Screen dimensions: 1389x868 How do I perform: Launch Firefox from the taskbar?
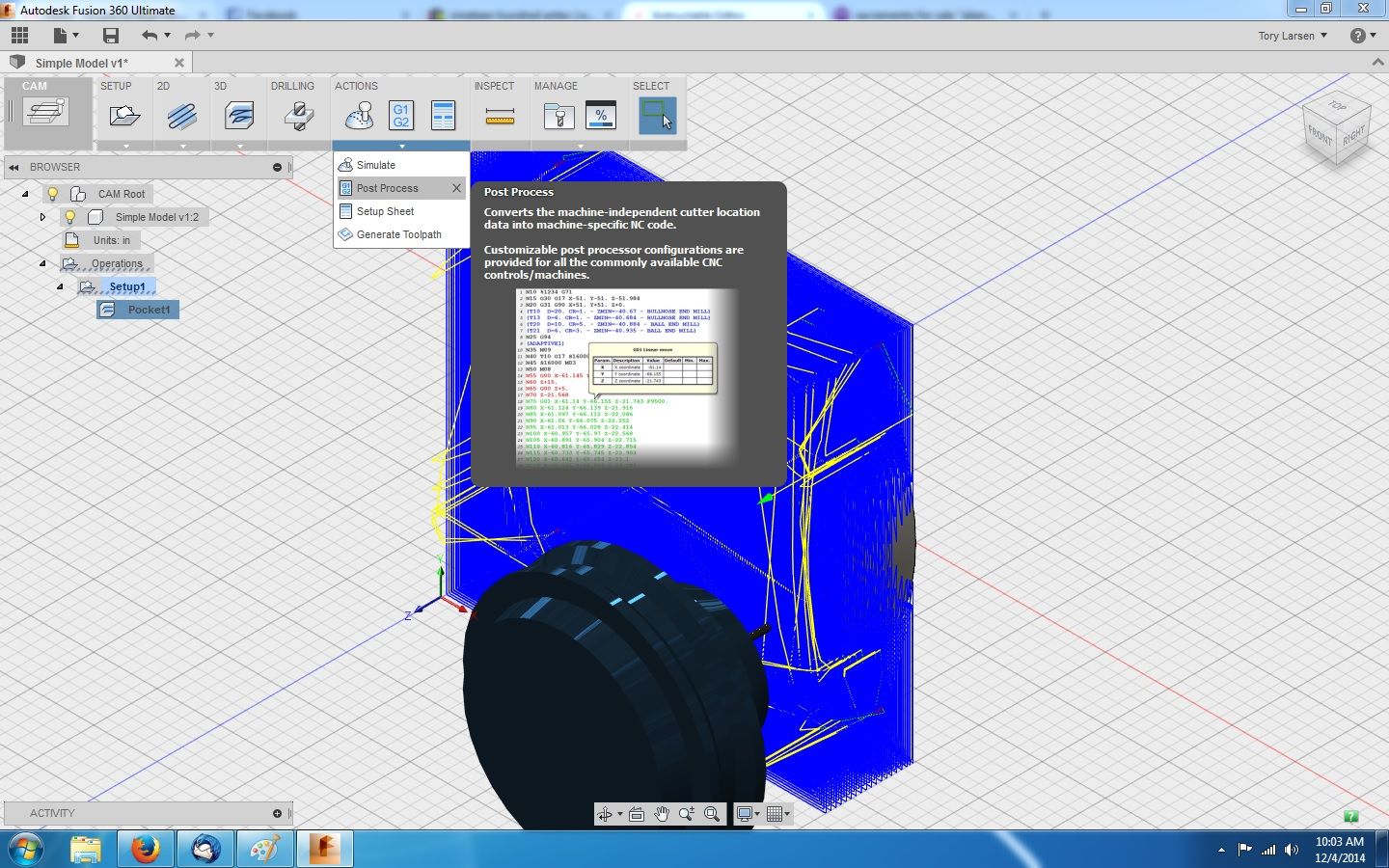[x=145, y=849]
